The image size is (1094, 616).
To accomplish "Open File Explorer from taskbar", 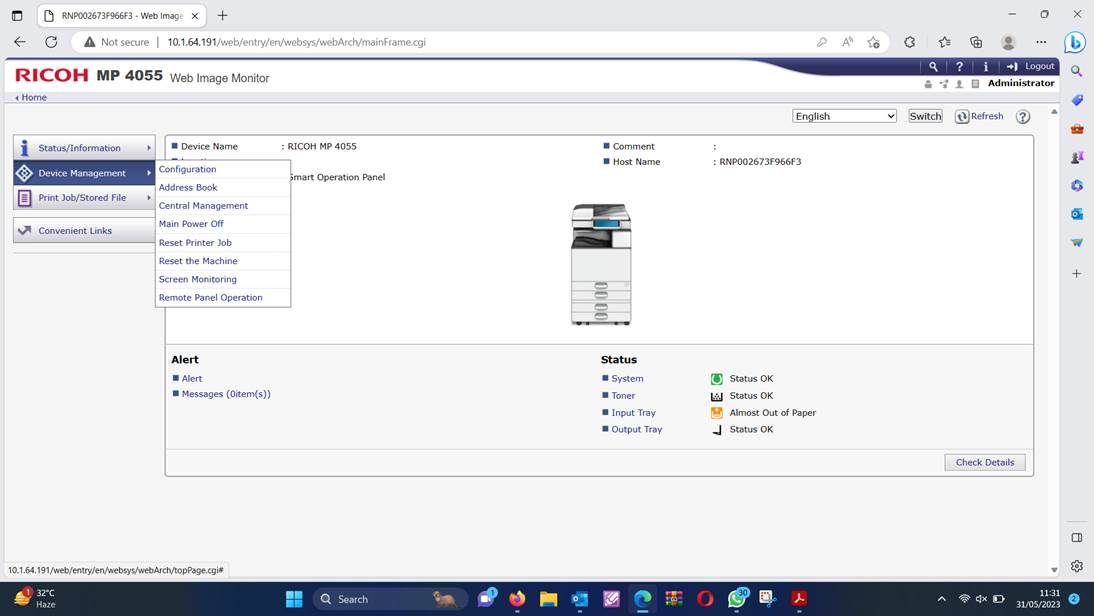I will (x=548, y=599).
